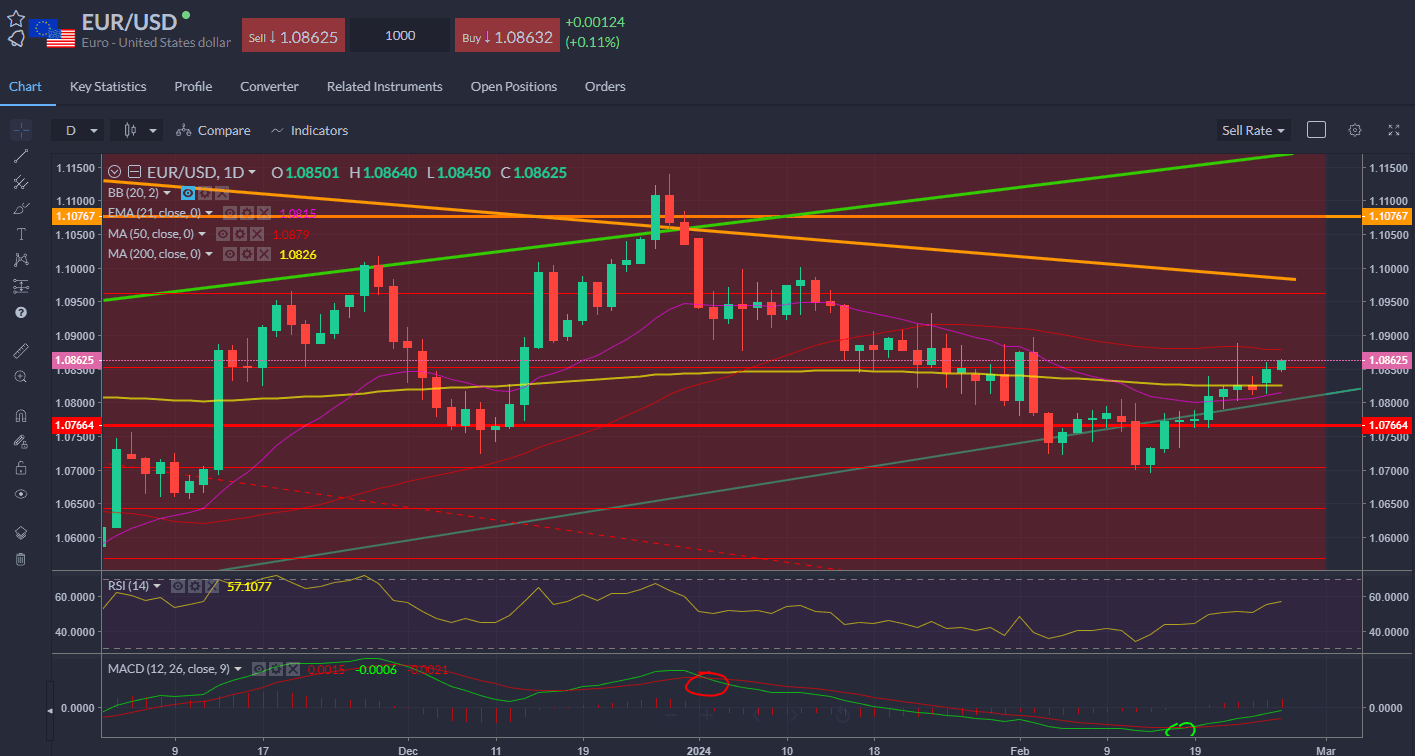Remove the EMA (21, close, 0) indicator
The width and height of the screenshot is (1415, 756).
[264, 213]
